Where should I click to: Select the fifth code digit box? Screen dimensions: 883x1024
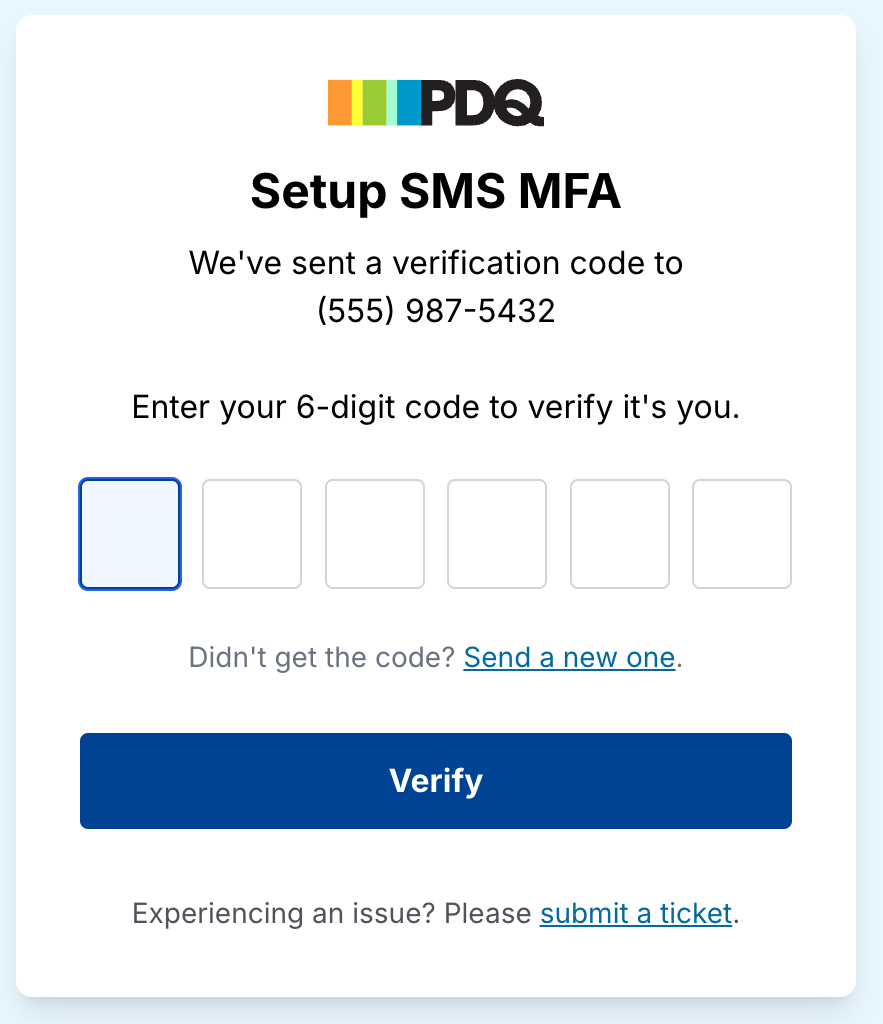(620, 534)
